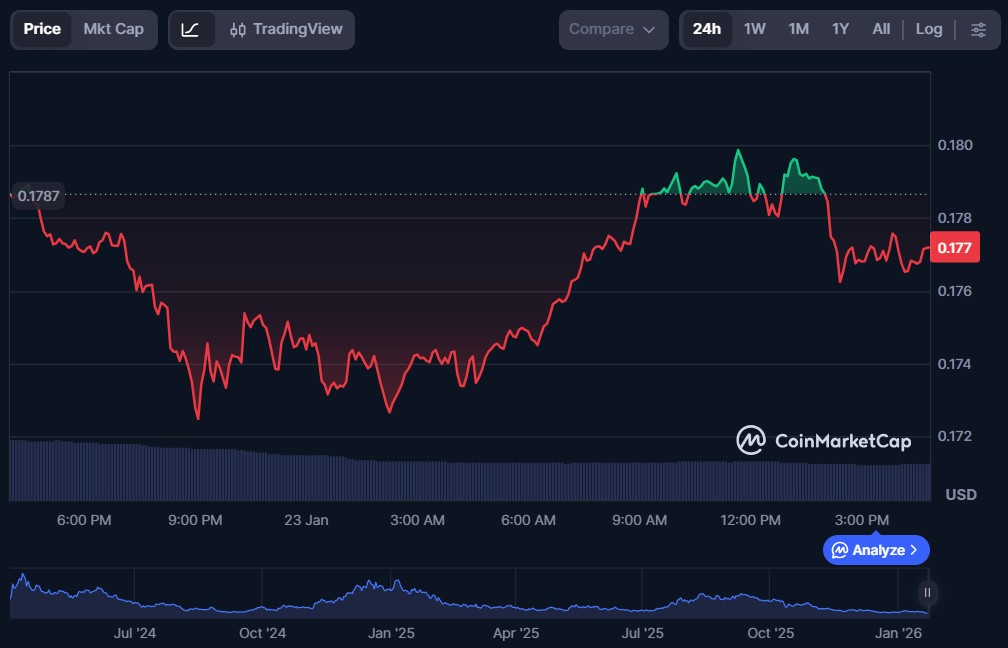Click the price peak near 12:00 PM
1008x648 pixels.
pos(739,151)
